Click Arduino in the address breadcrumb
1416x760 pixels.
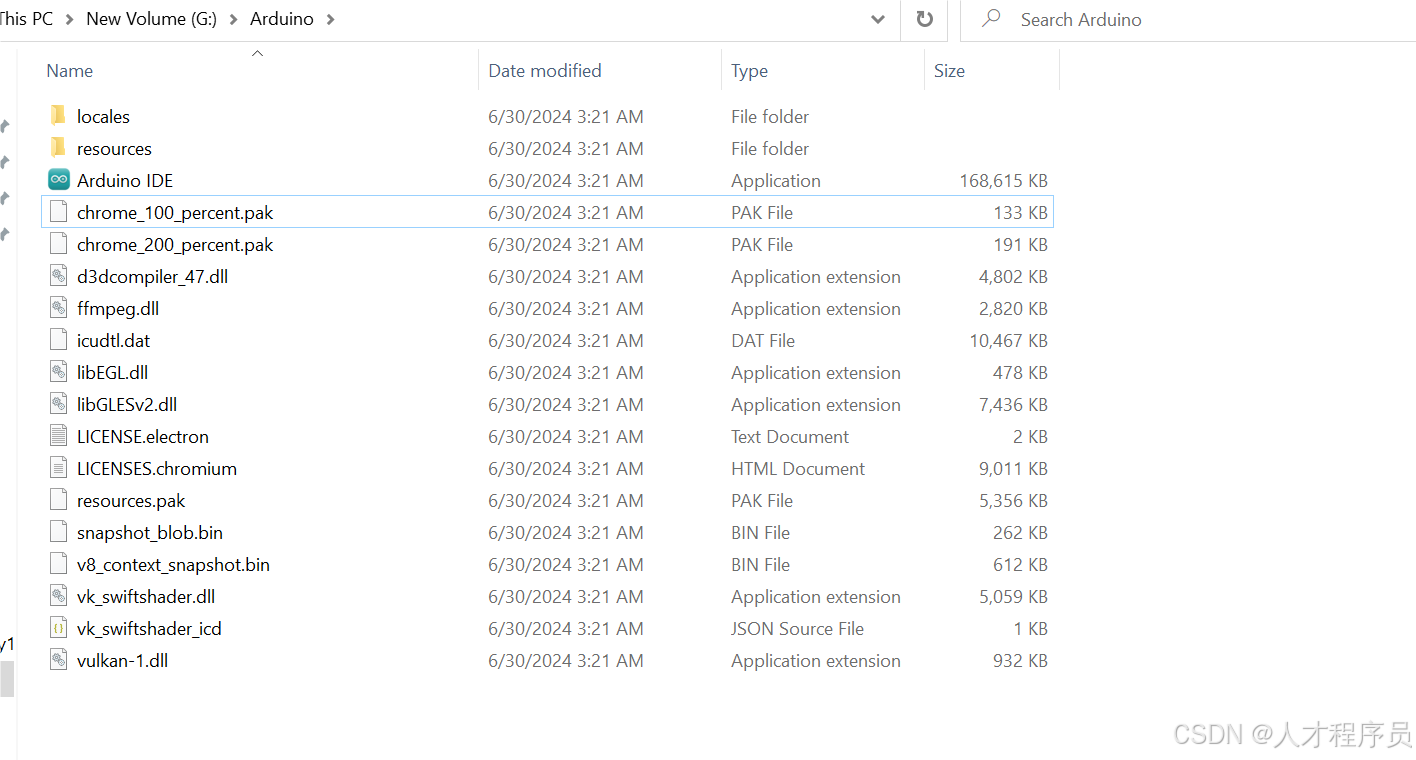[x=282, y=19]
